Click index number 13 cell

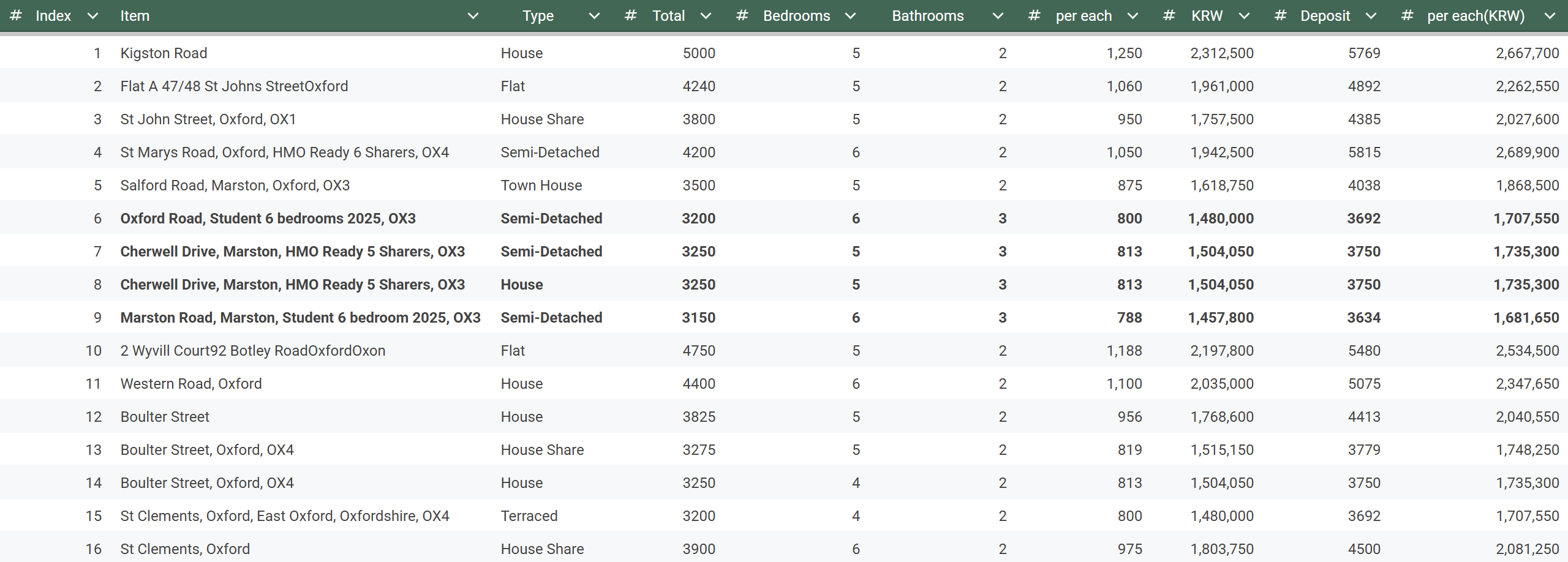click(93, 450)
